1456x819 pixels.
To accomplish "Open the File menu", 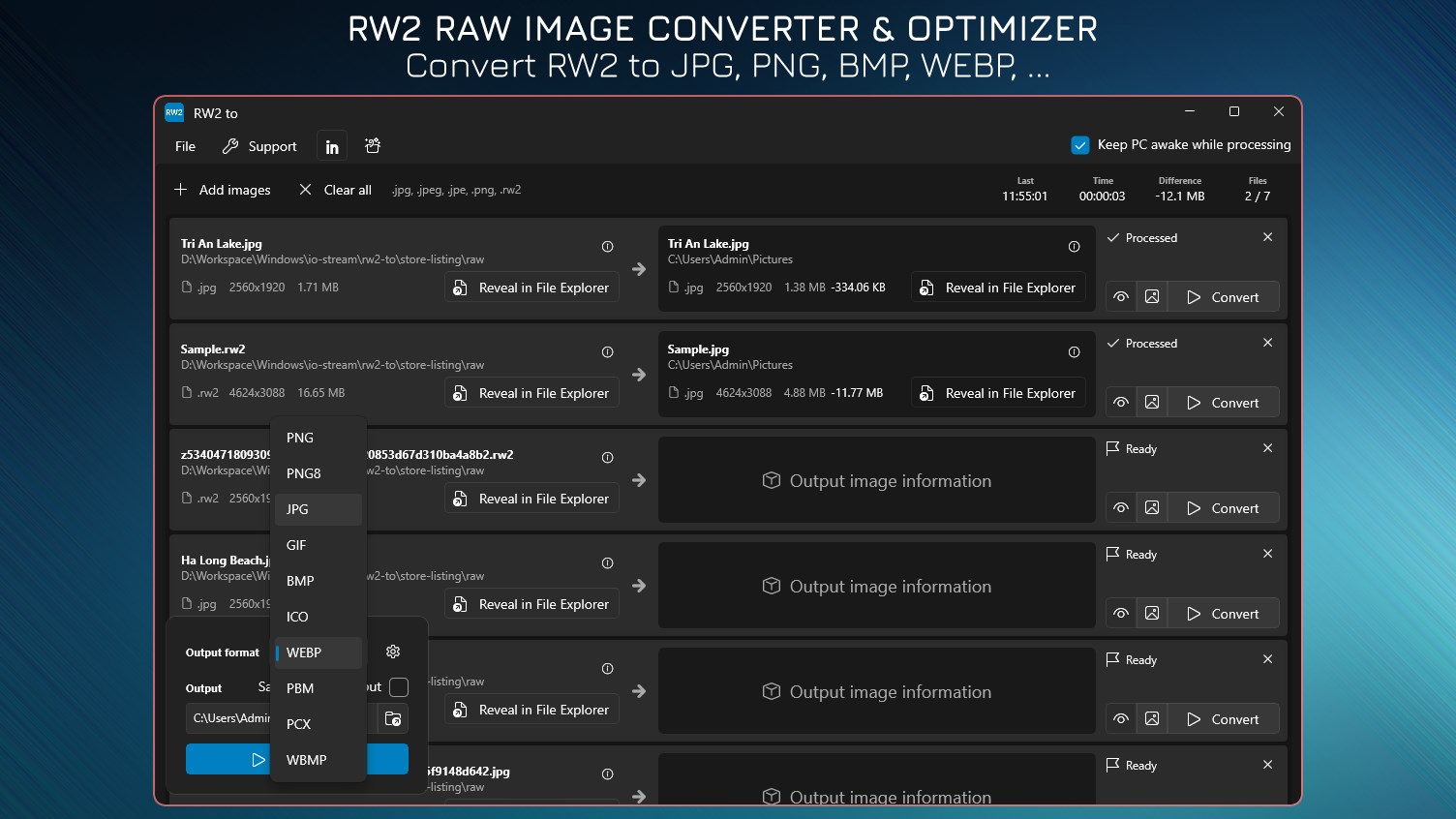I will click(185, 147).
